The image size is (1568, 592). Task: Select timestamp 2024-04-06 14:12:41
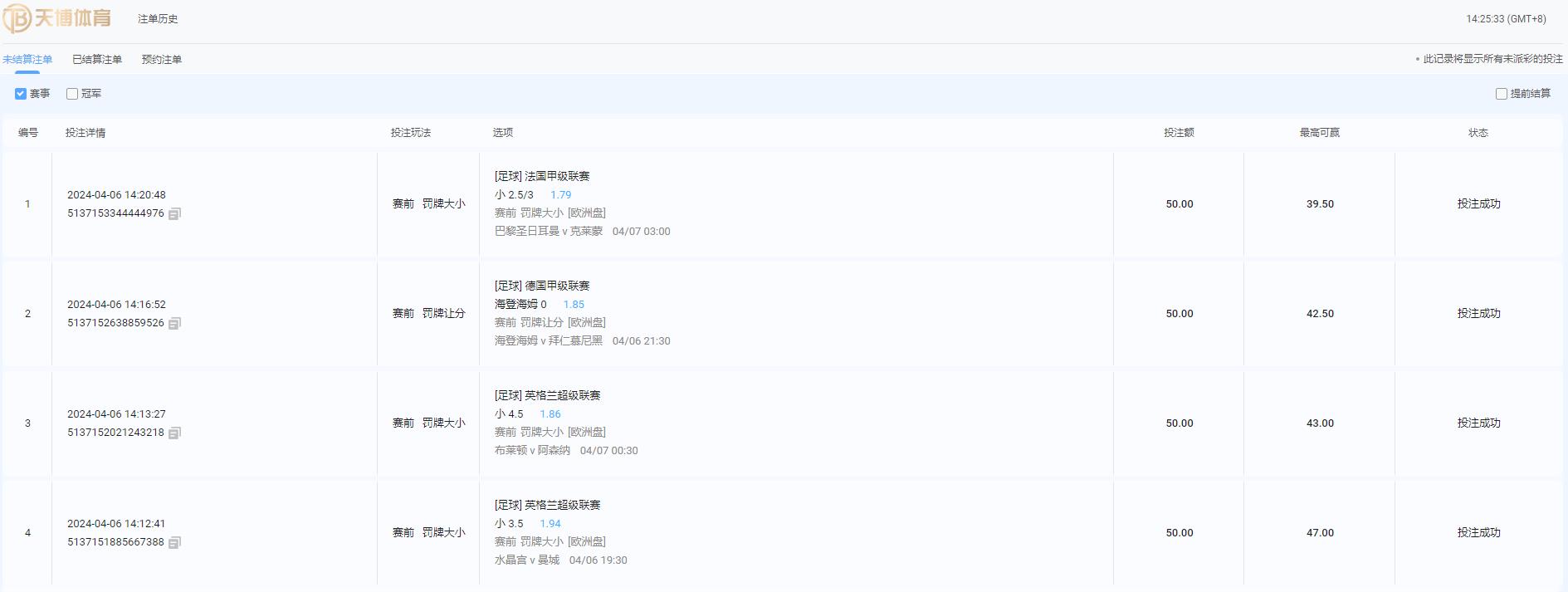[x=116, y=524]
